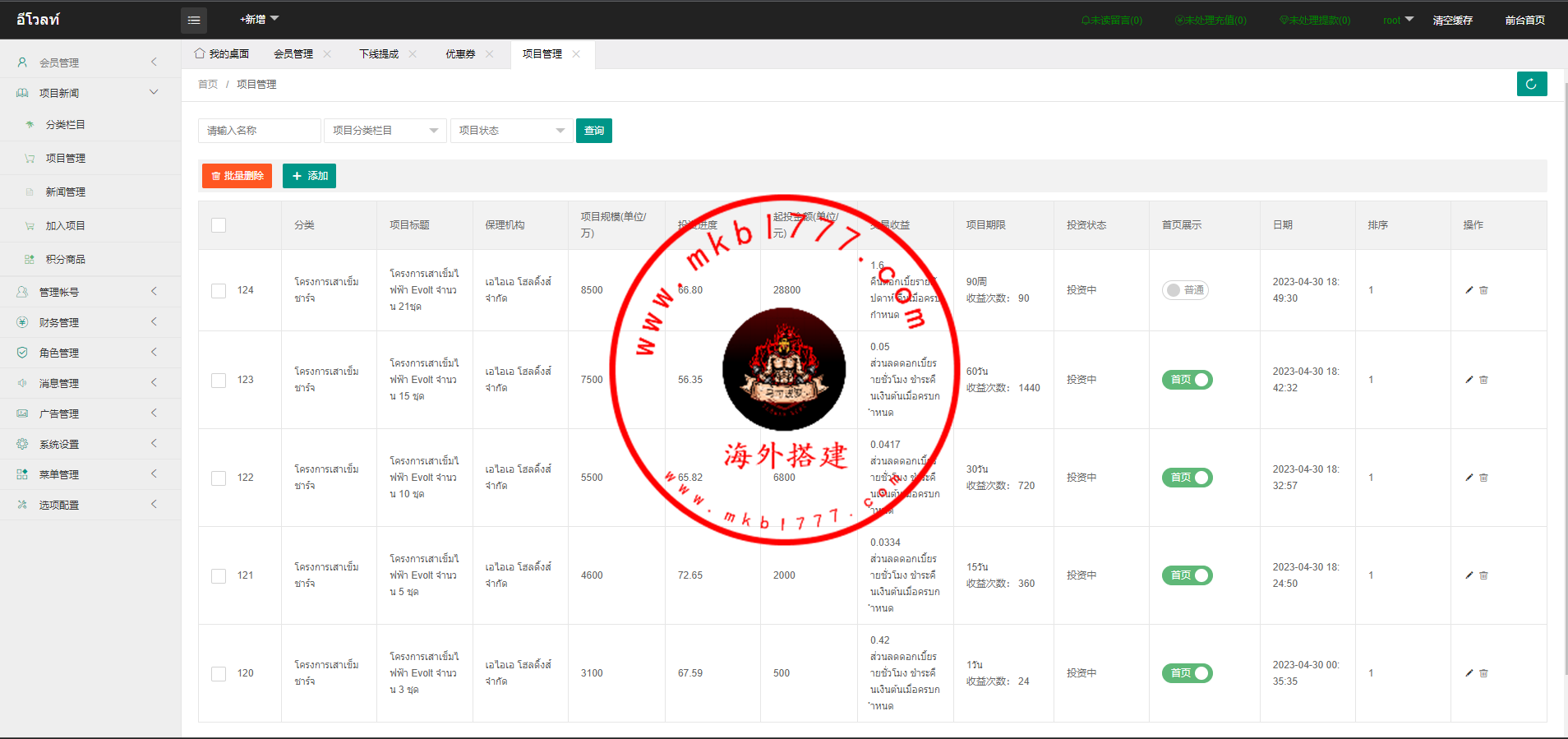Check the checkbox for row 122
Viewport: 1568px width, 739px height.
pos(219,478)
